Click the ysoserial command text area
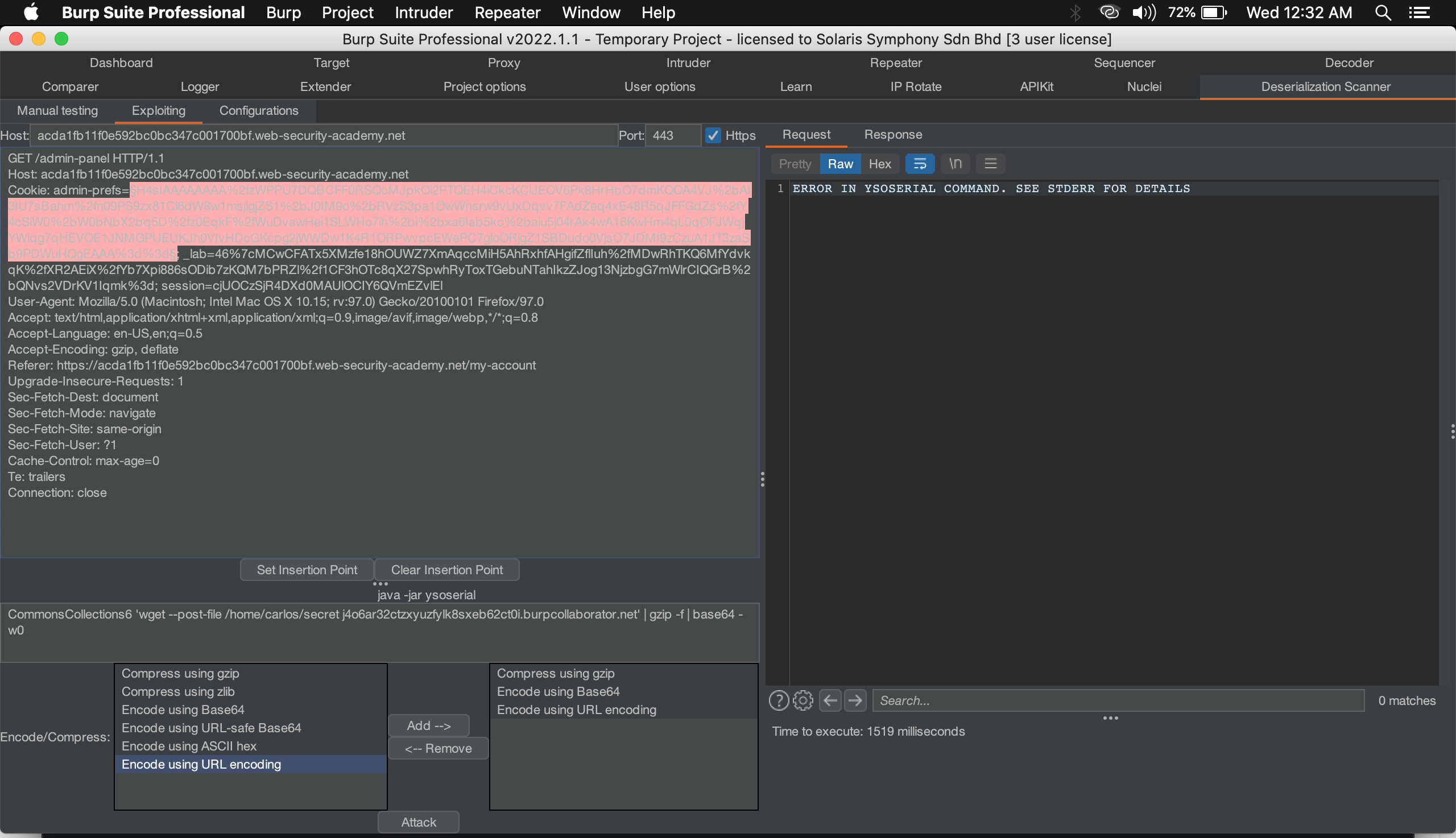This screenshot has width=1456, height=838. (x=379, y=632)
